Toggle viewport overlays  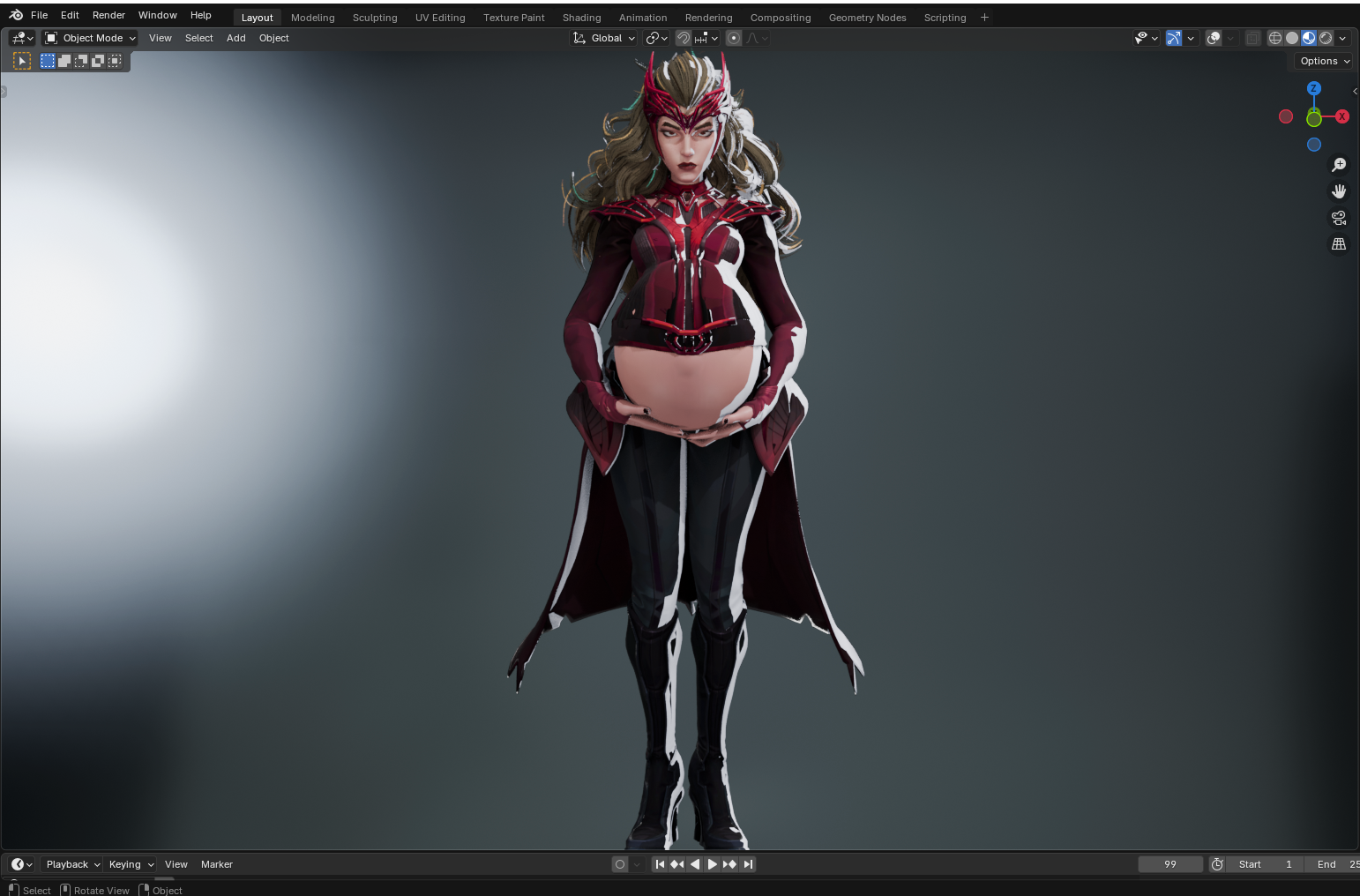(x=1214, y=38)
